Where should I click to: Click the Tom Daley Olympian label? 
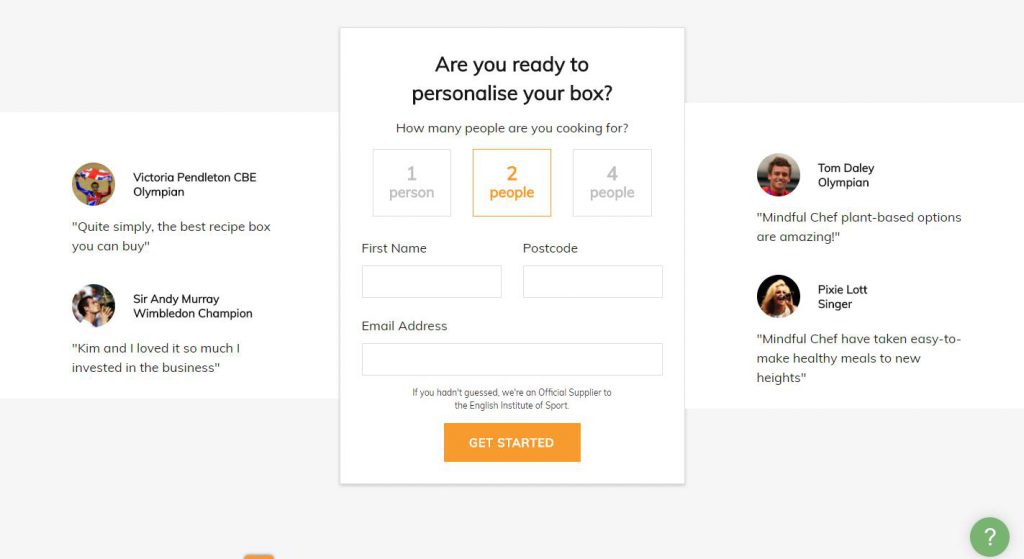click(x=846, y=175)
